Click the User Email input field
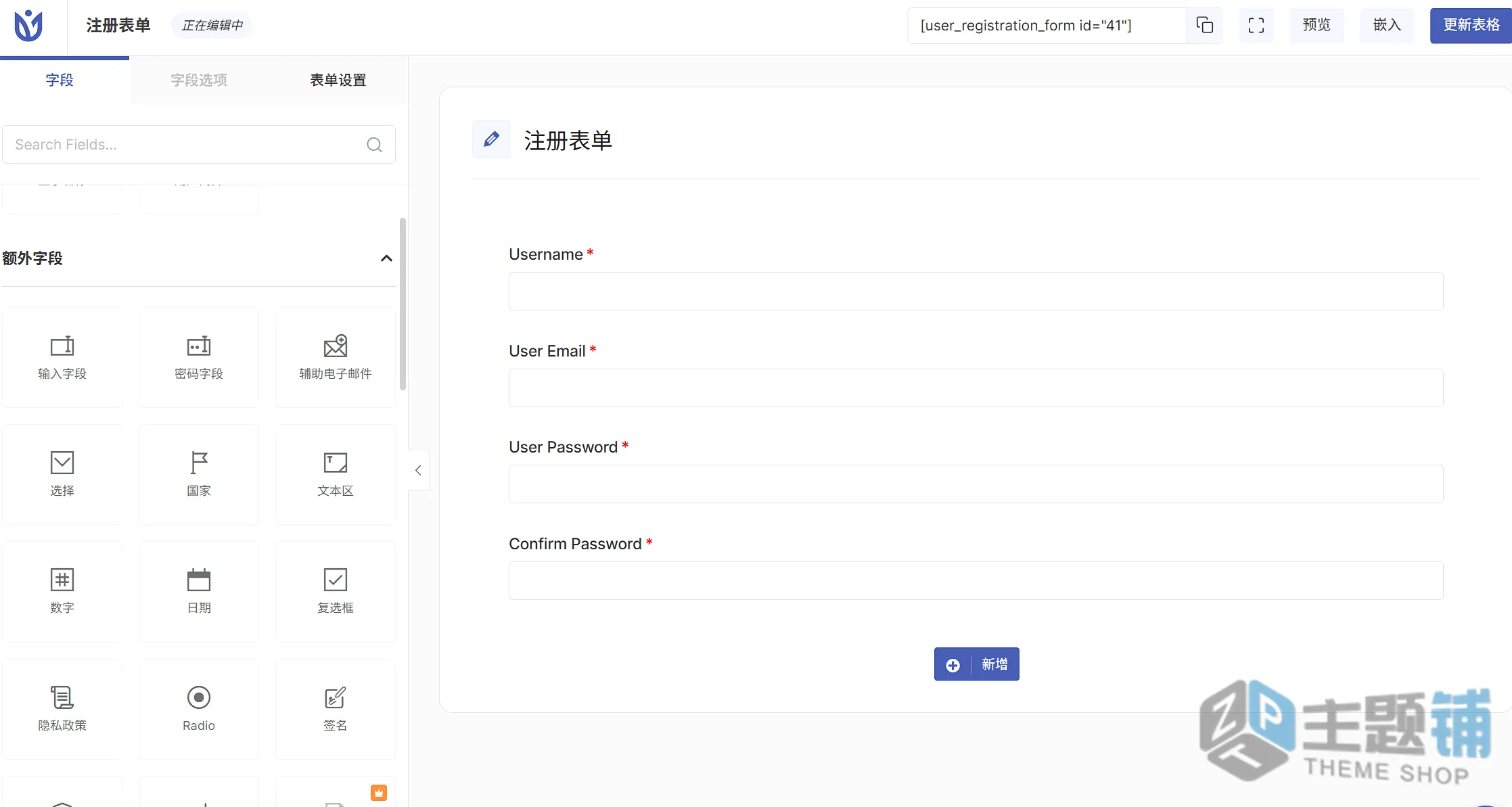 point(976,388)
